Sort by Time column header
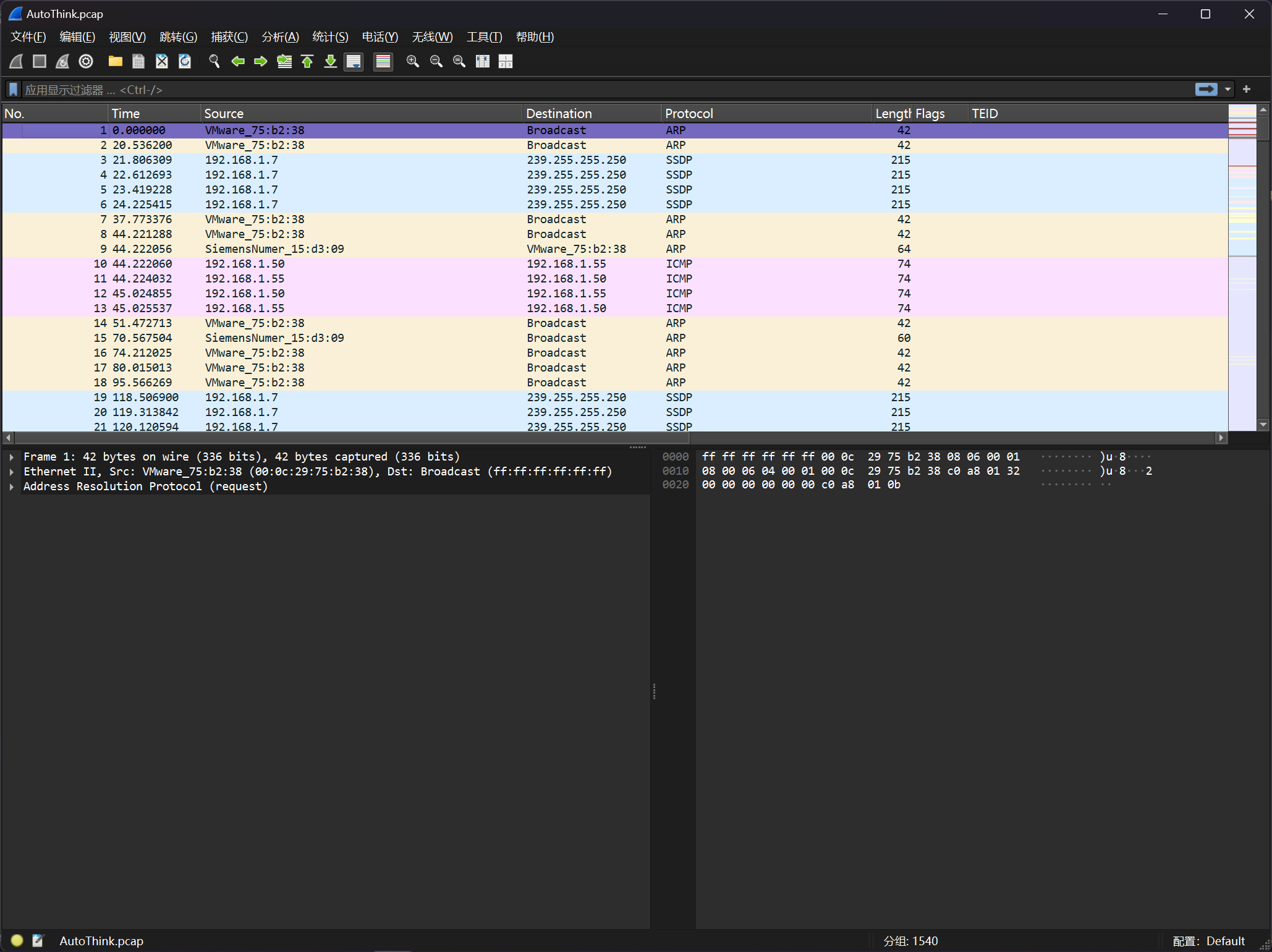 point(155,114)
